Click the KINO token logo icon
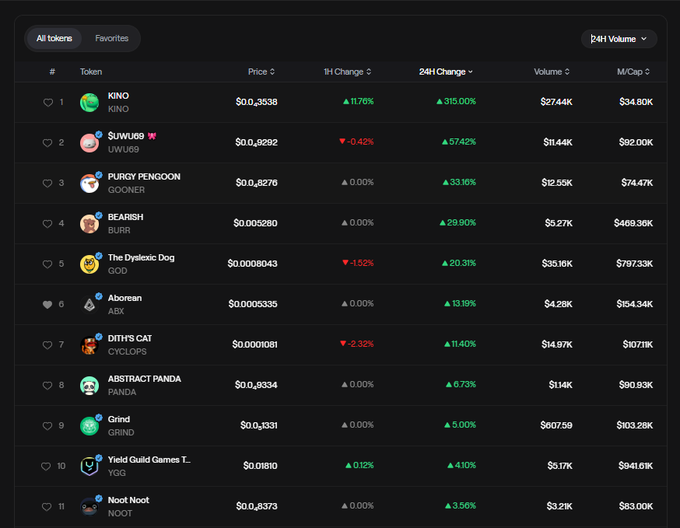The height and width of the screenshot is (528, 680). 89,103
